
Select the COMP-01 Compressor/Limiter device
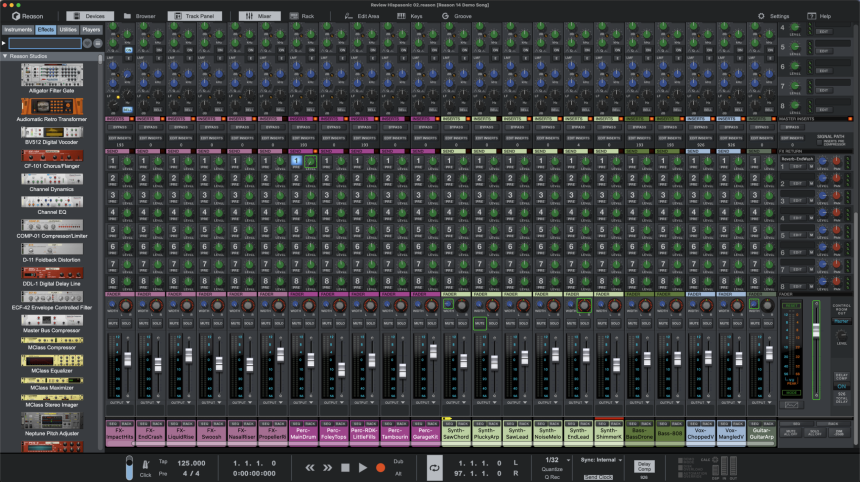click(x=52, y=229)
